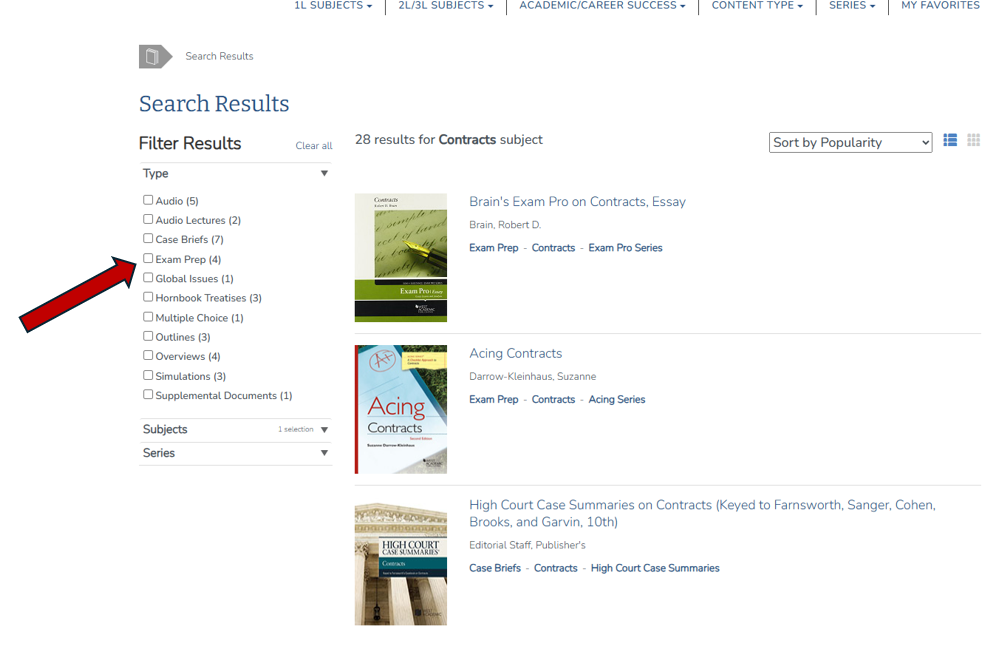
Task: Click the Exam Pro Series tag link
Action: [625, 248]
